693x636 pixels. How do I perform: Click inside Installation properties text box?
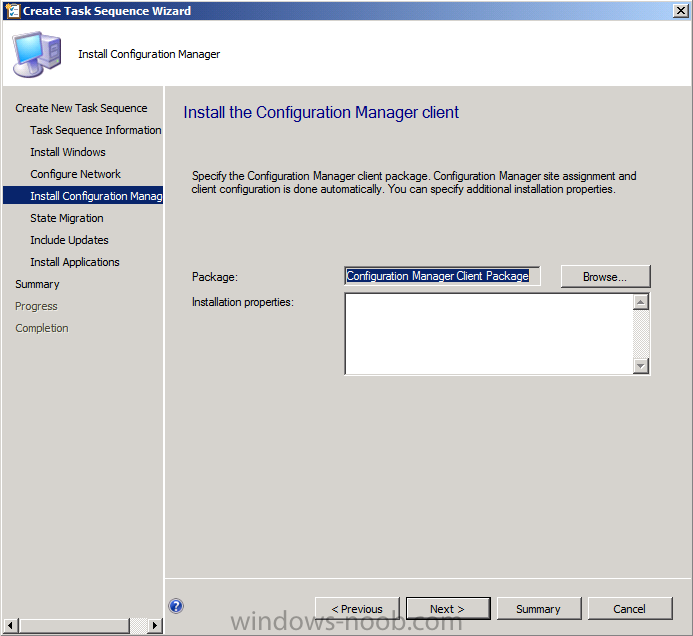tap(488, 334)
